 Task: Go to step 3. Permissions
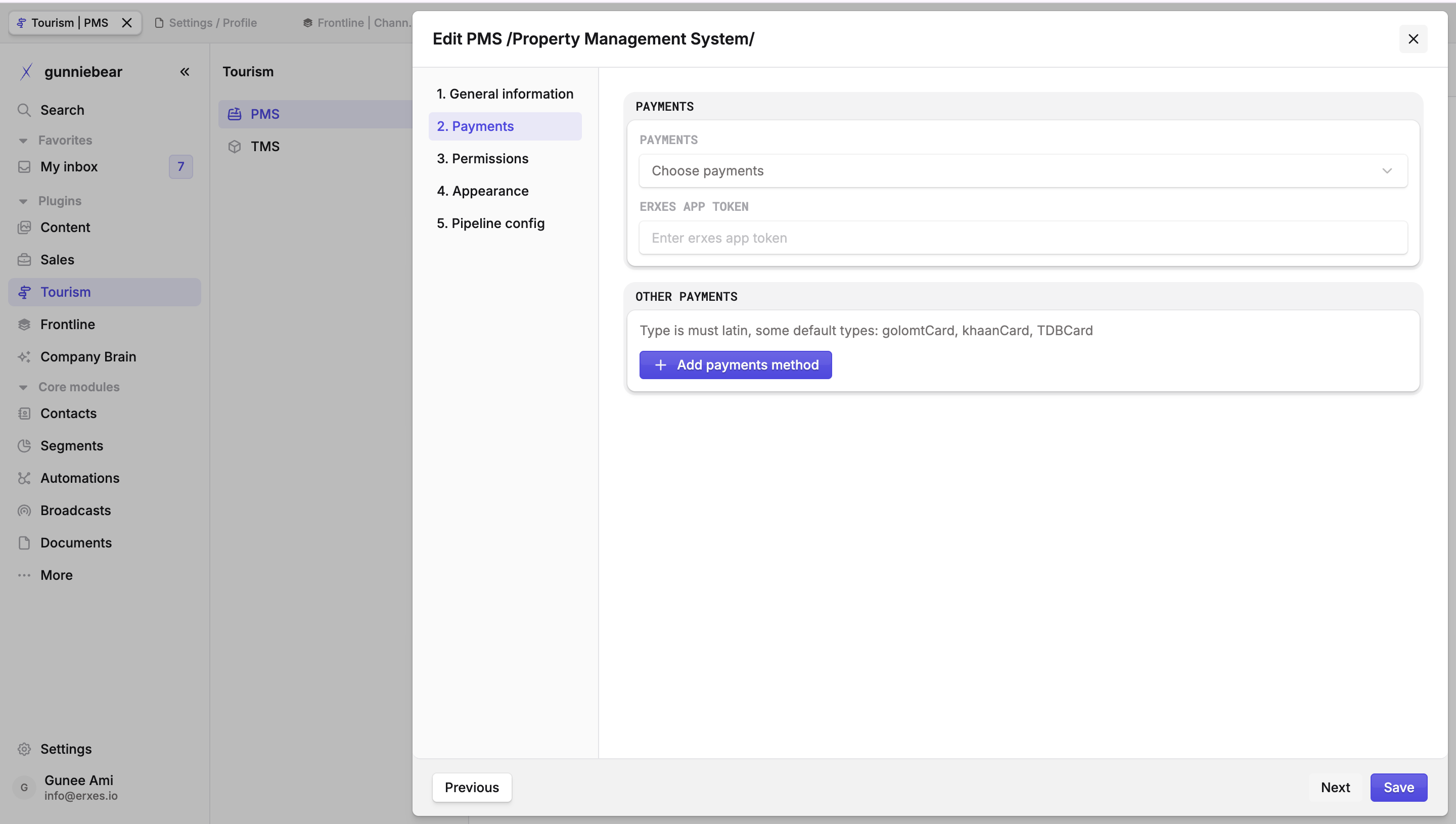click(505, 158)
